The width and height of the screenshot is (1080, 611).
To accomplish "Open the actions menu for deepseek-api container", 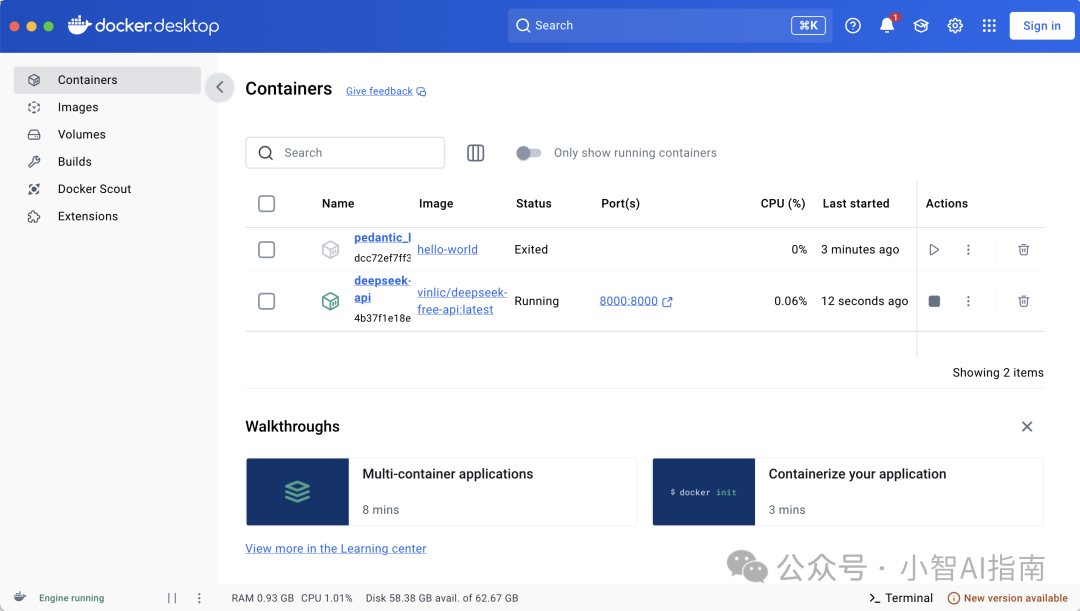I will (968, 300).
